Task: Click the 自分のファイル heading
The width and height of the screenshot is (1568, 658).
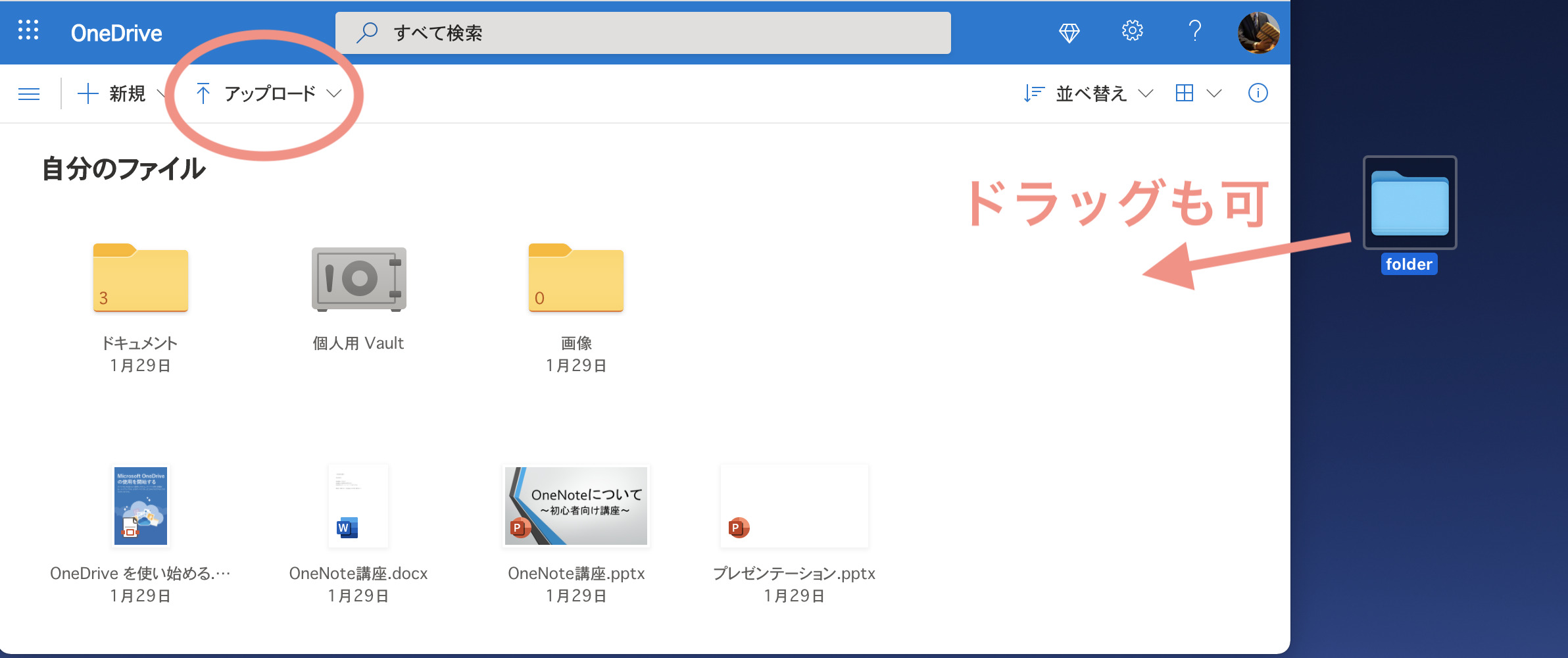Action: click(x=124, y=169)
